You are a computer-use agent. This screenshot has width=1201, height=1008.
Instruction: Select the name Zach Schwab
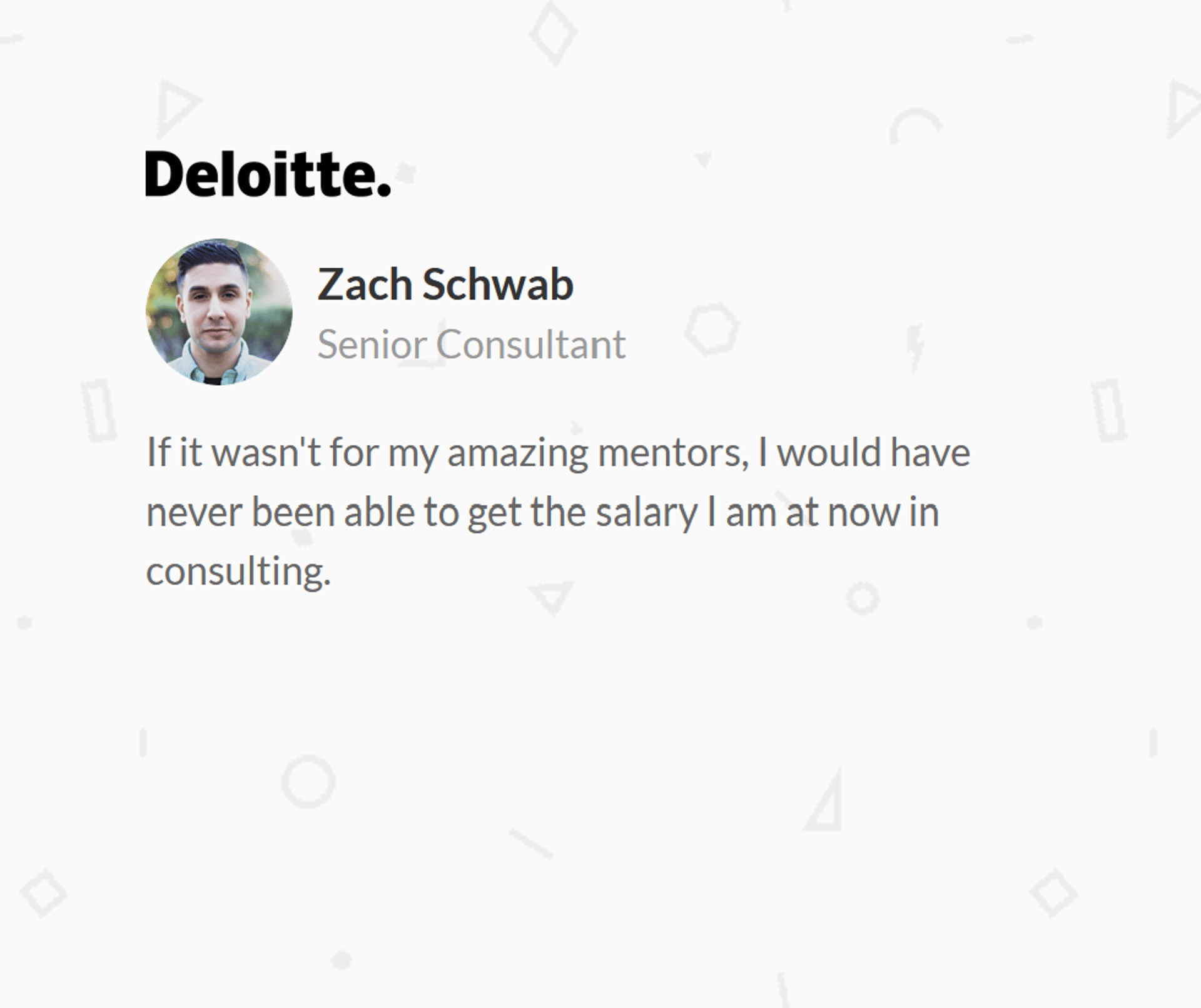[x=445, y=285]
